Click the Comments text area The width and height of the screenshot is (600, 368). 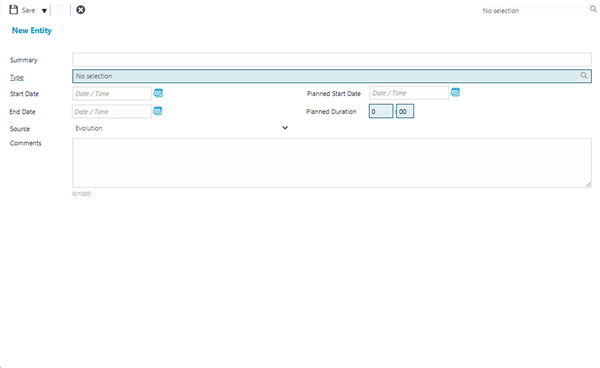[332, 163]
